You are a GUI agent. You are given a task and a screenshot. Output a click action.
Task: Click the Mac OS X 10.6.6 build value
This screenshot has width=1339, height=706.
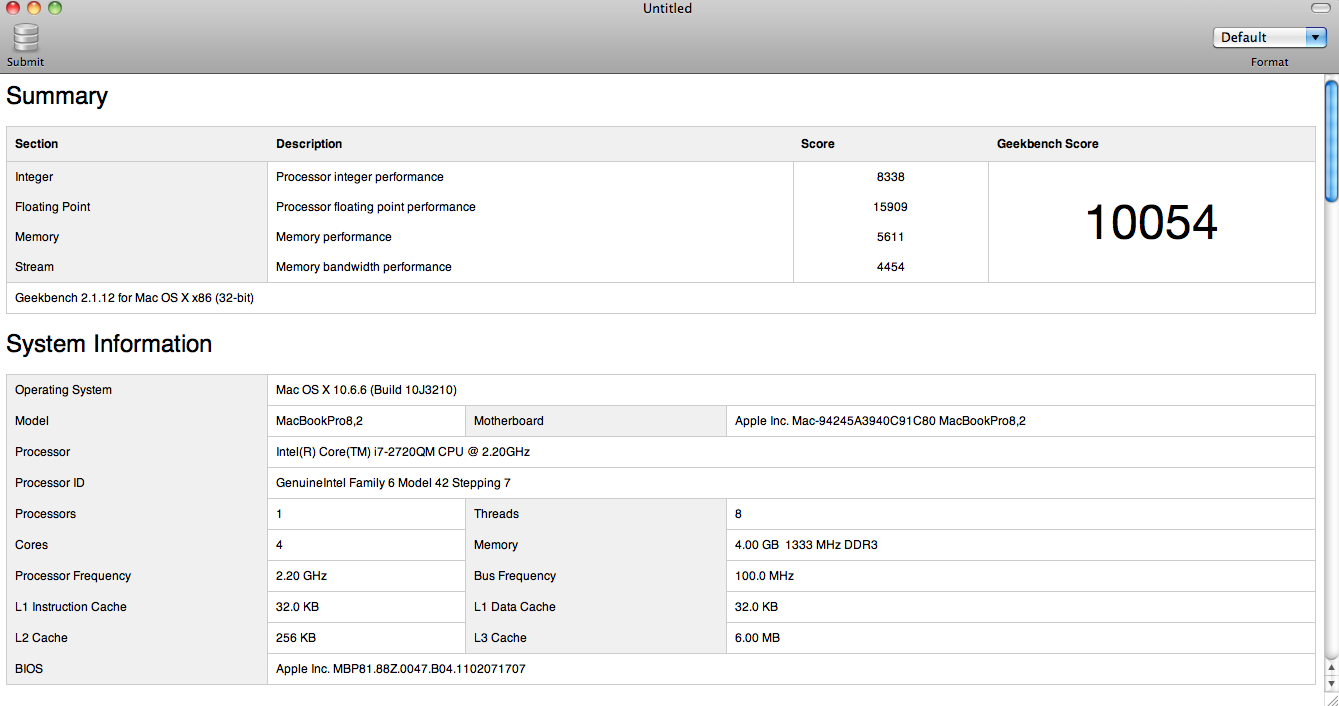pos(366,390)
